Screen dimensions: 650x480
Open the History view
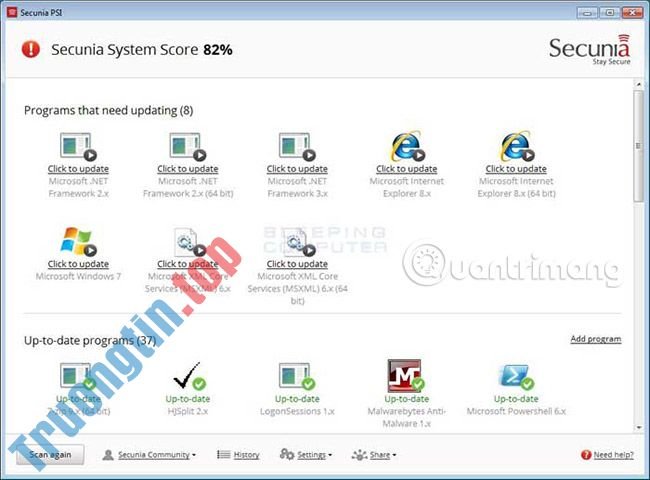coord(246,455)
